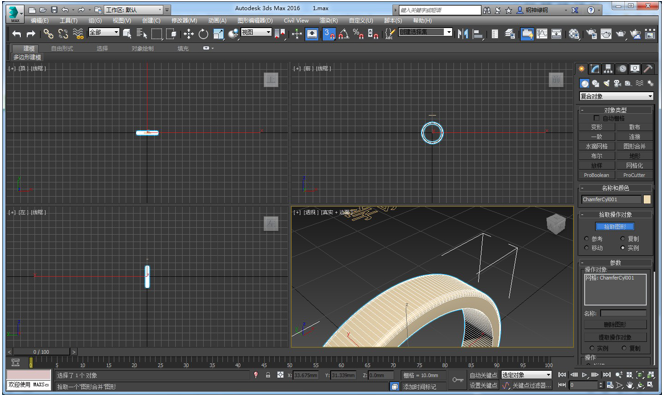
Task: Click the undo arrow in main toolbar
Action: click(x=17, y=34)
